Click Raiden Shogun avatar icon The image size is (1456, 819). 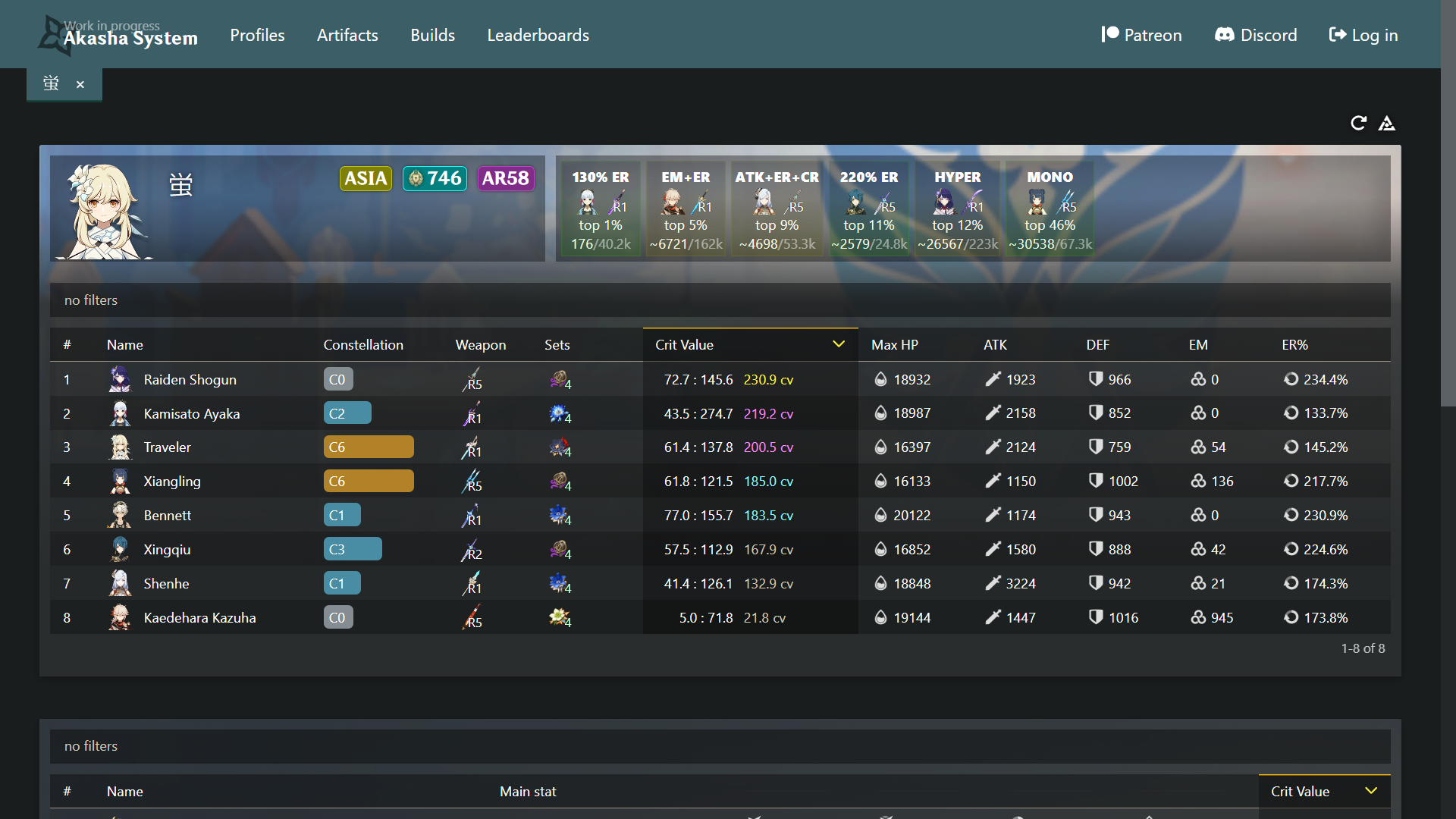[120, 379]
